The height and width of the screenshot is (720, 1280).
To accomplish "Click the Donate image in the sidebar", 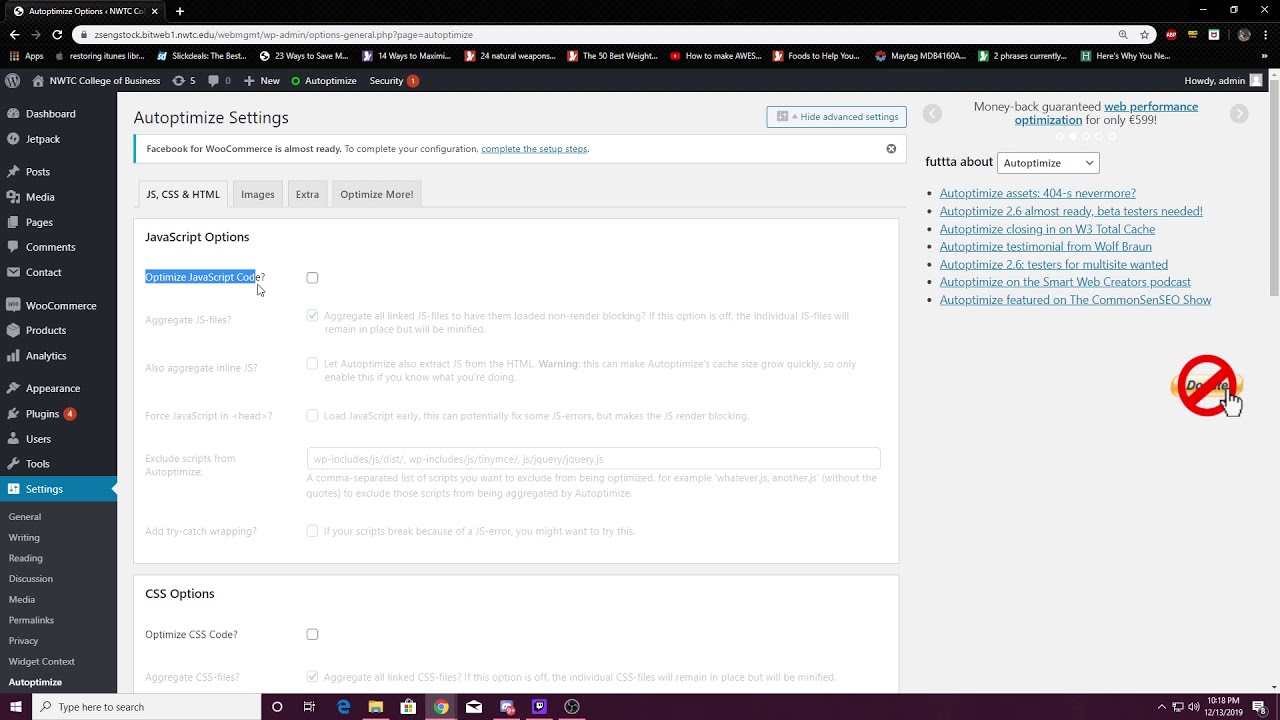I will 1207,386.
